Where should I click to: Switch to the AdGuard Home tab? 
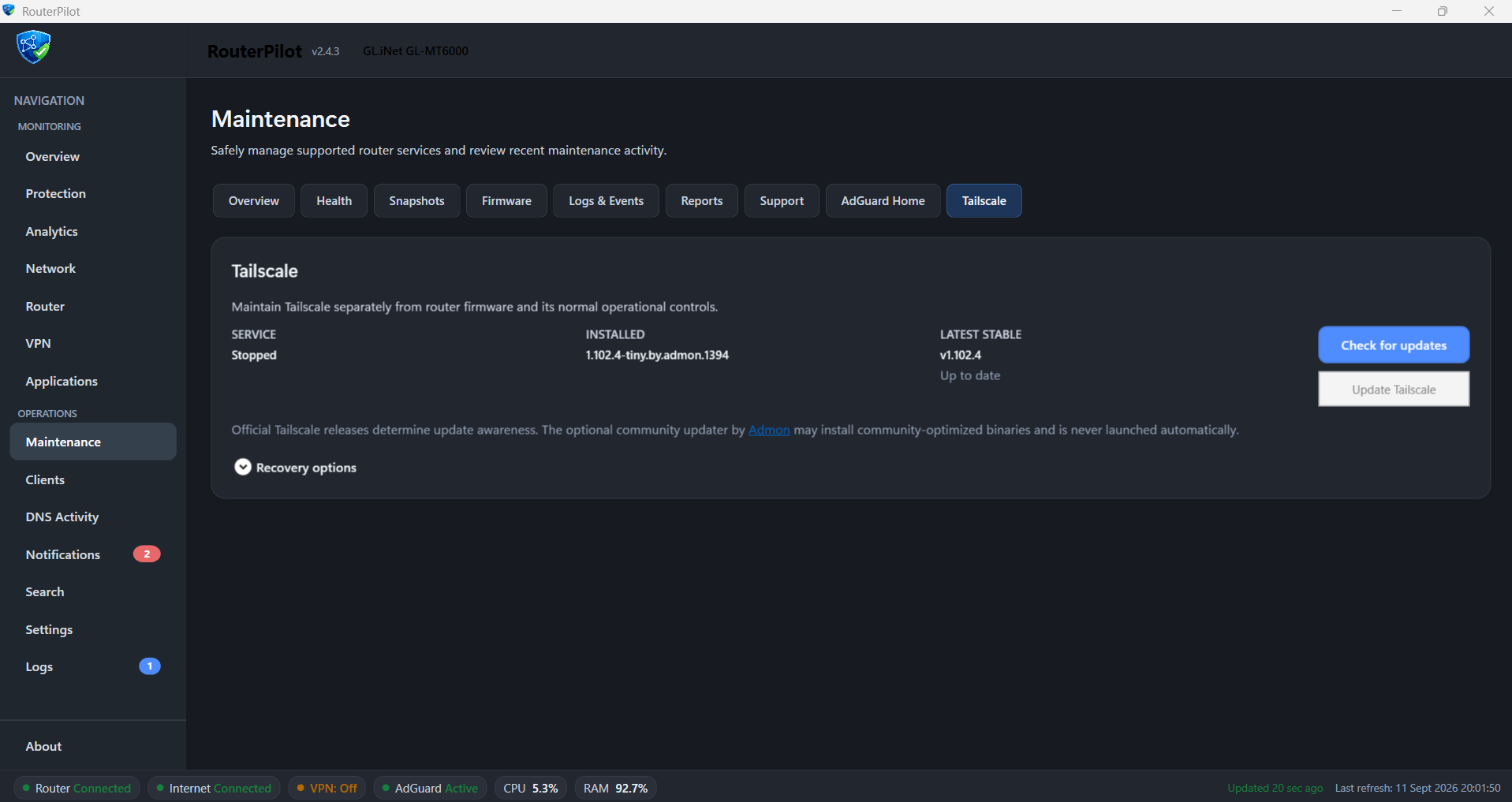(883, 200)
